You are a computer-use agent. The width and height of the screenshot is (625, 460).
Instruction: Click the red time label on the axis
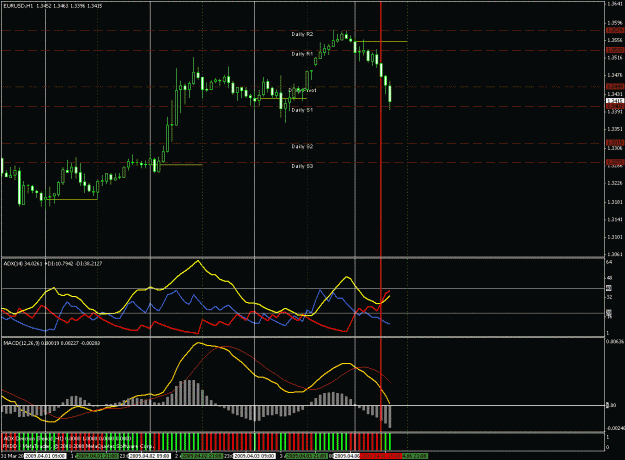coord(380,456)
